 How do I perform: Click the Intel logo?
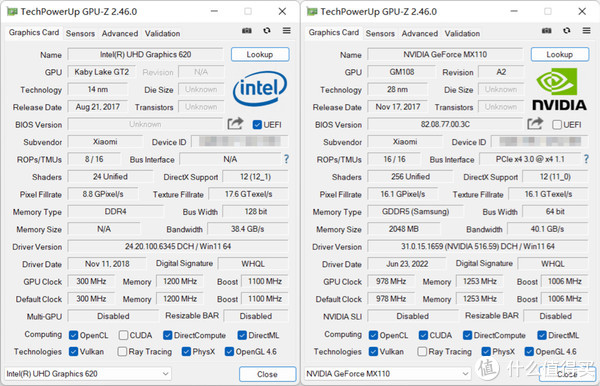click(x=260, y=88)
